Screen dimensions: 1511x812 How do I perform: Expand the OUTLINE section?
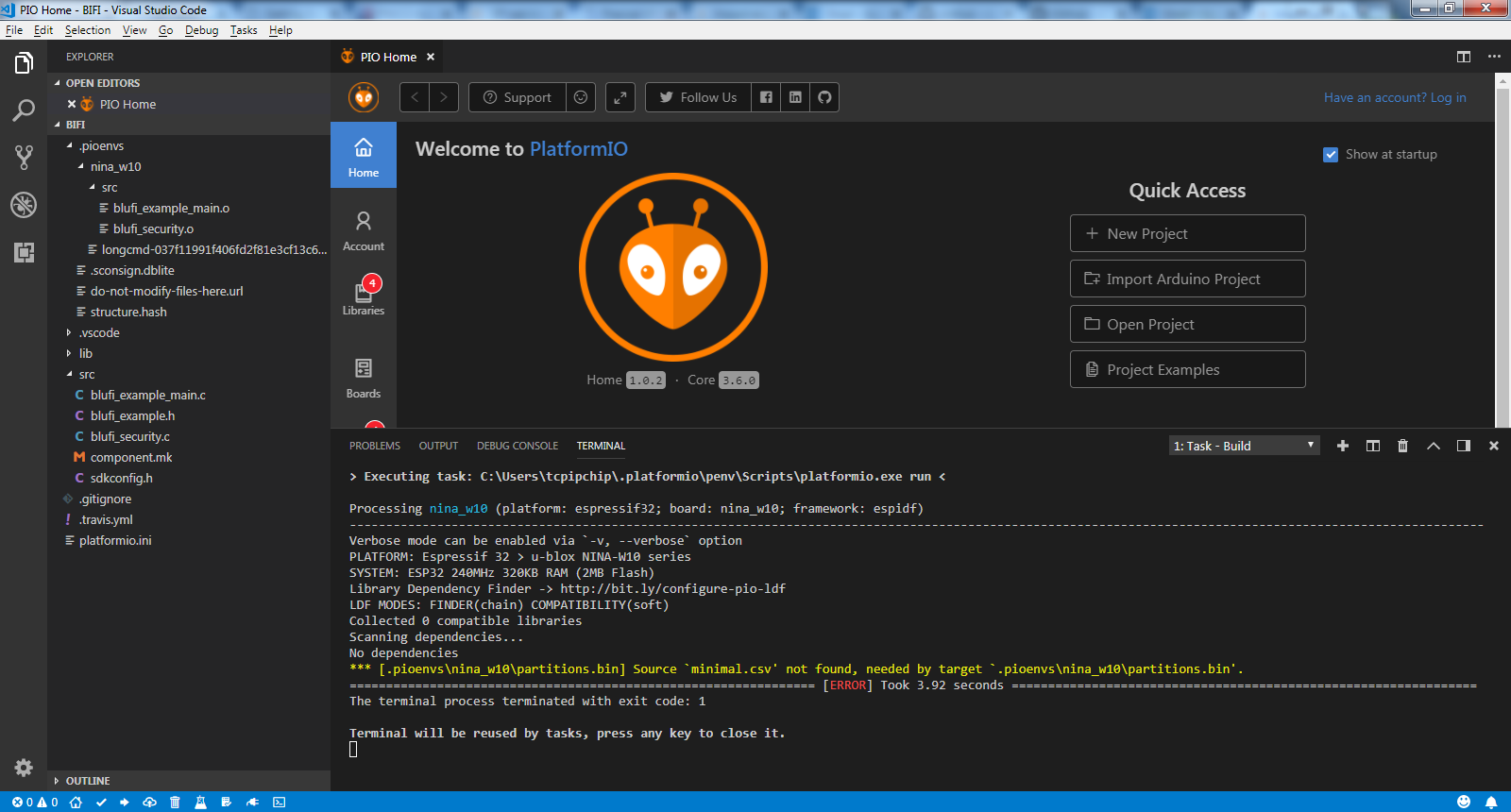[x=189, y=781]
